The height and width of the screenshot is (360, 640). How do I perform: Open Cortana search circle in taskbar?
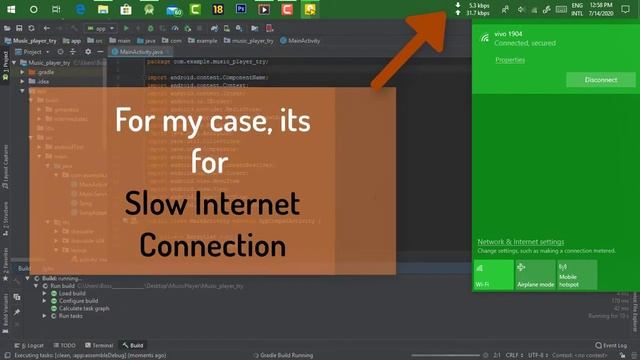pos(33,9)
